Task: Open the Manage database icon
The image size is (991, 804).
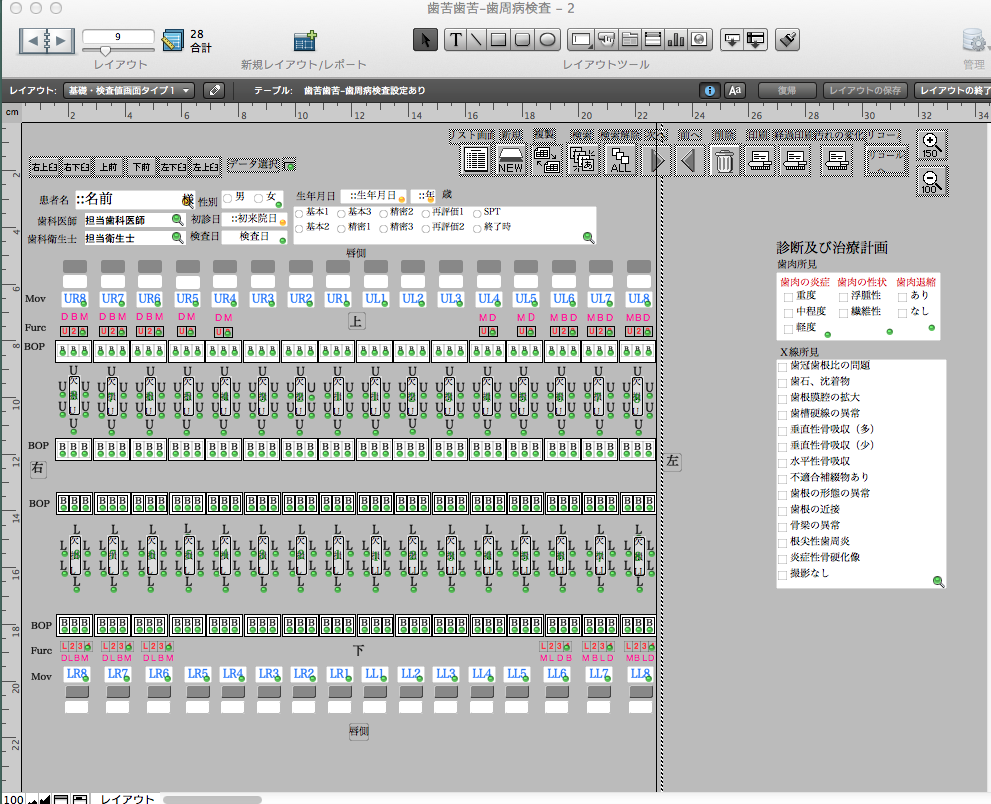Action: click(974, 41)
